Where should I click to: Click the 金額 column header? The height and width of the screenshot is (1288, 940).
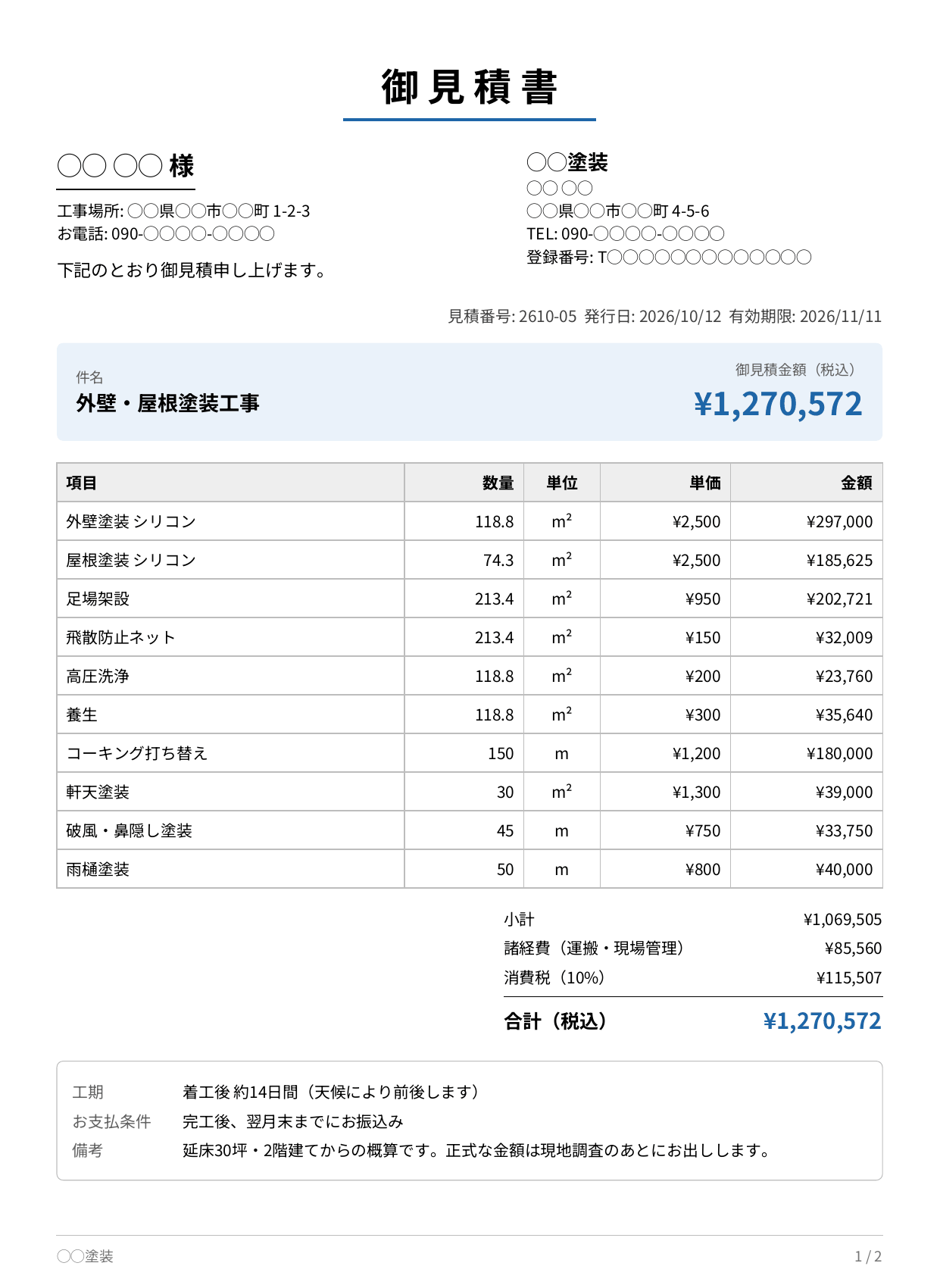[857, 483]
